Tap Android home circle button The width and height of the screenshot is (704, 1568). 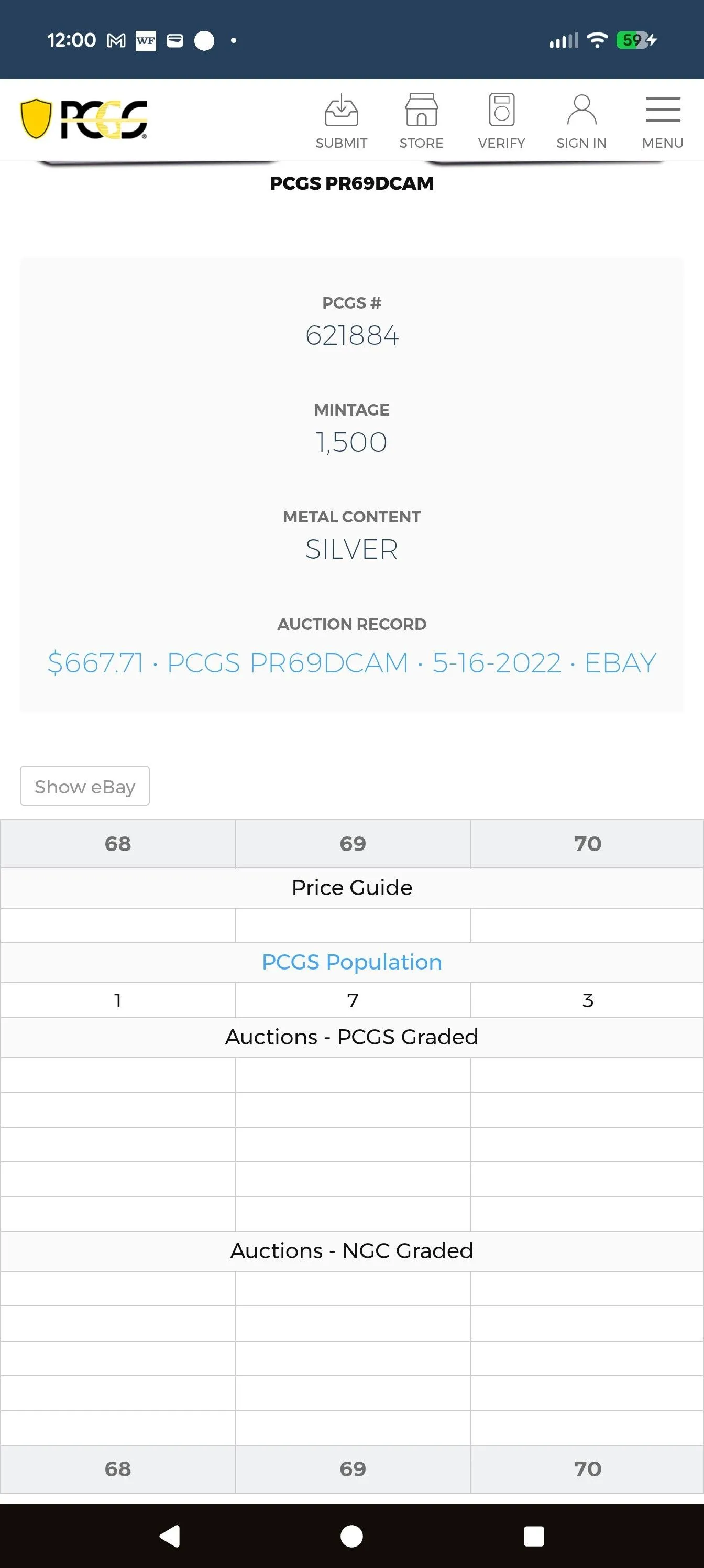[x=351, y=1536]
